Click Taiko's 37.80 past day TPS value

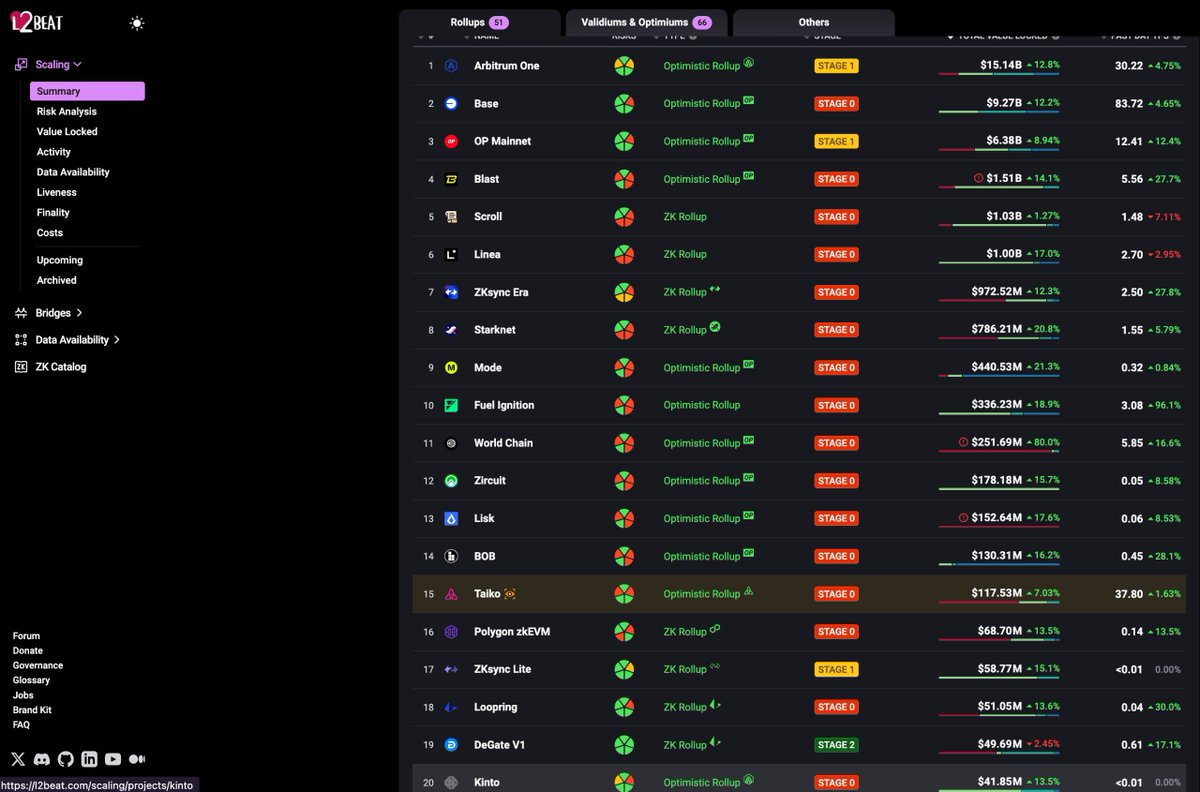1129,594
